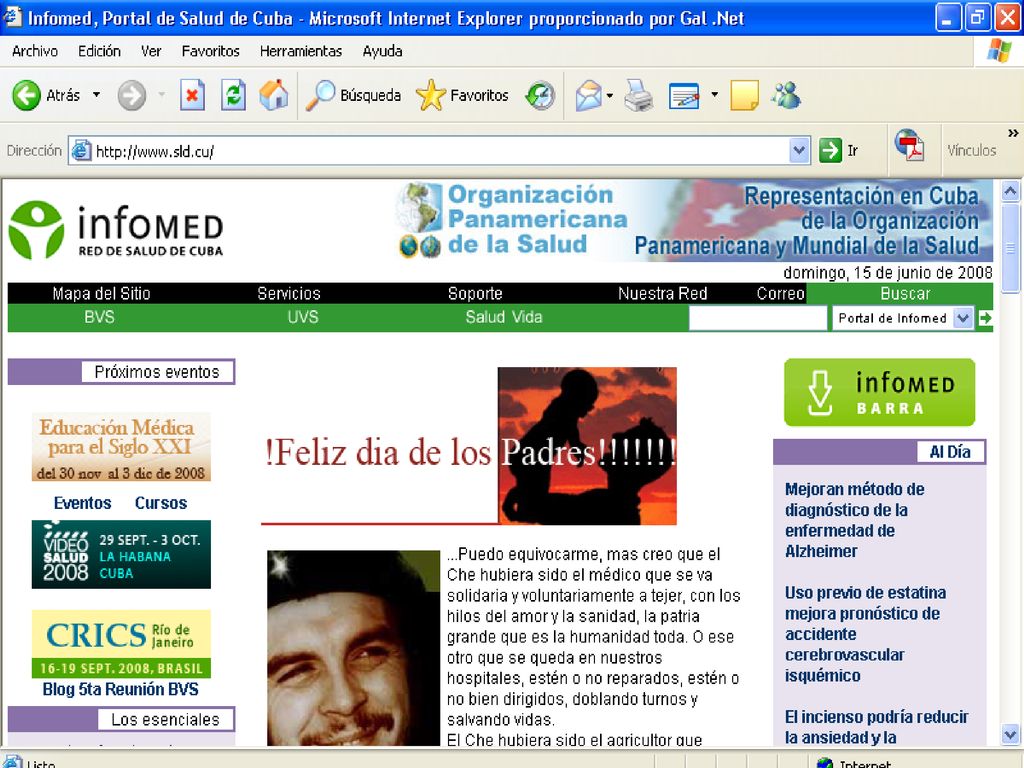Open the Archivo menu
Screen dimensions: 1024x768
point(35,51)
